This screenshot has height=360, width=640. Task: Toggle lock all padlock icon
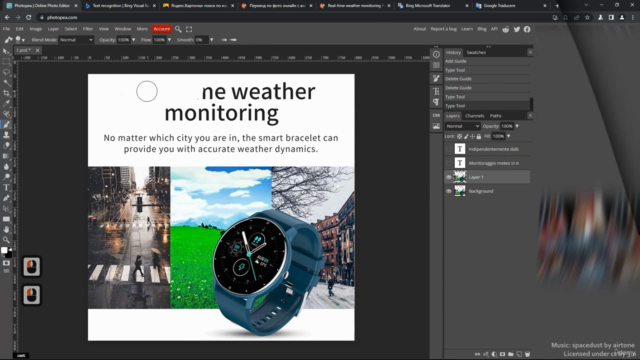pos(478,136)
